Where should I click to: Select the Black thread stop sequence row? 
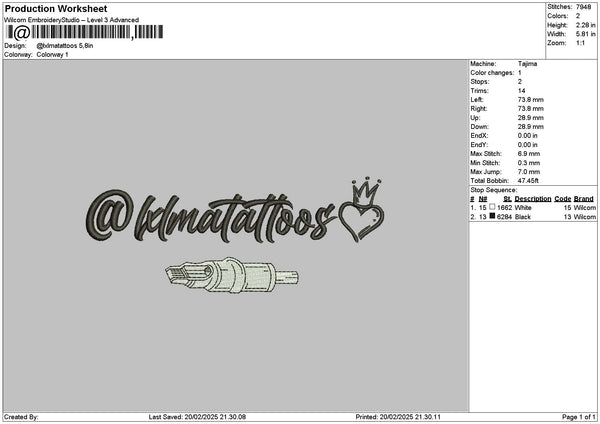[533, 216]
